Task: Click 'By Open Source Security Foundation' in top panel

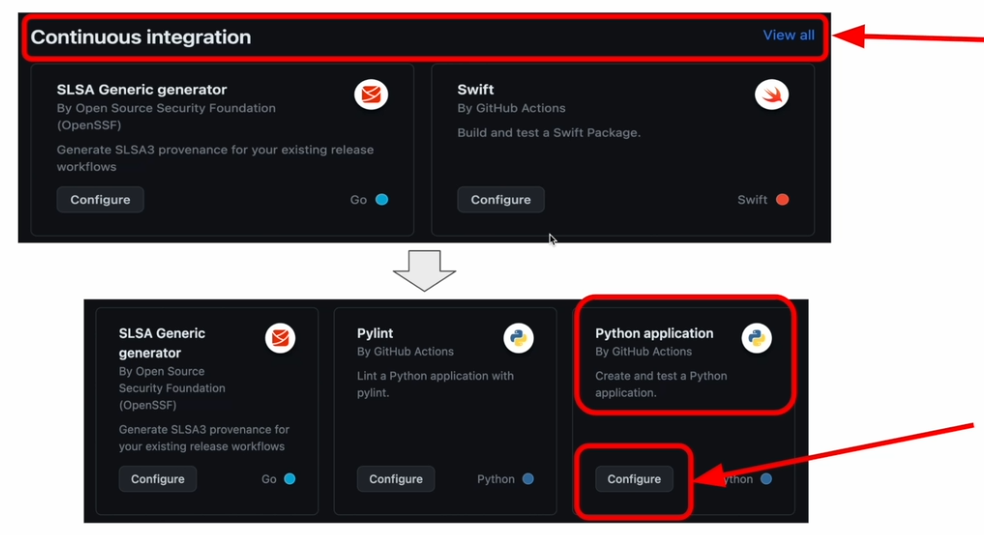Action: 166,116
